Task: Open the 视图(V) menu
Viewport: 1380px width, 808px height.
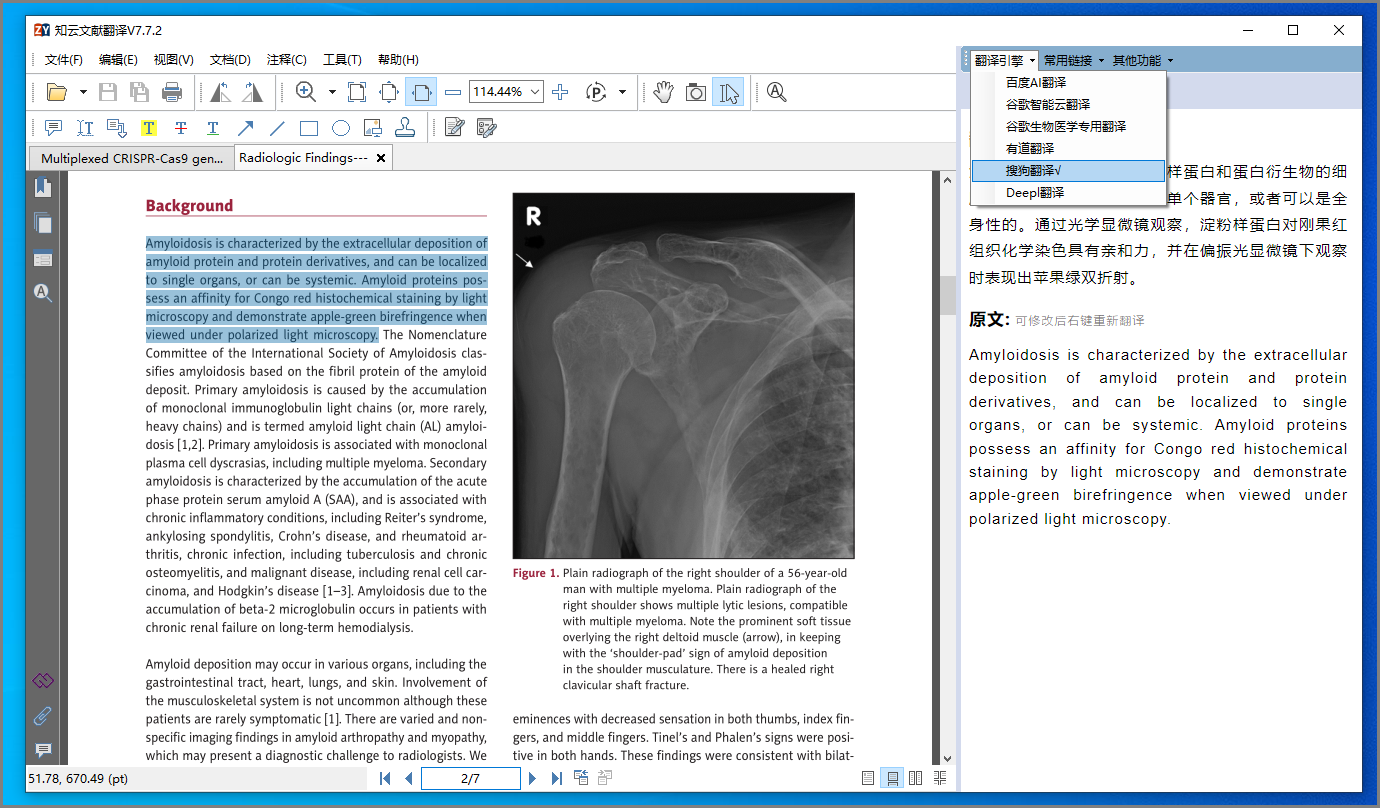Action: click(174, 60)
